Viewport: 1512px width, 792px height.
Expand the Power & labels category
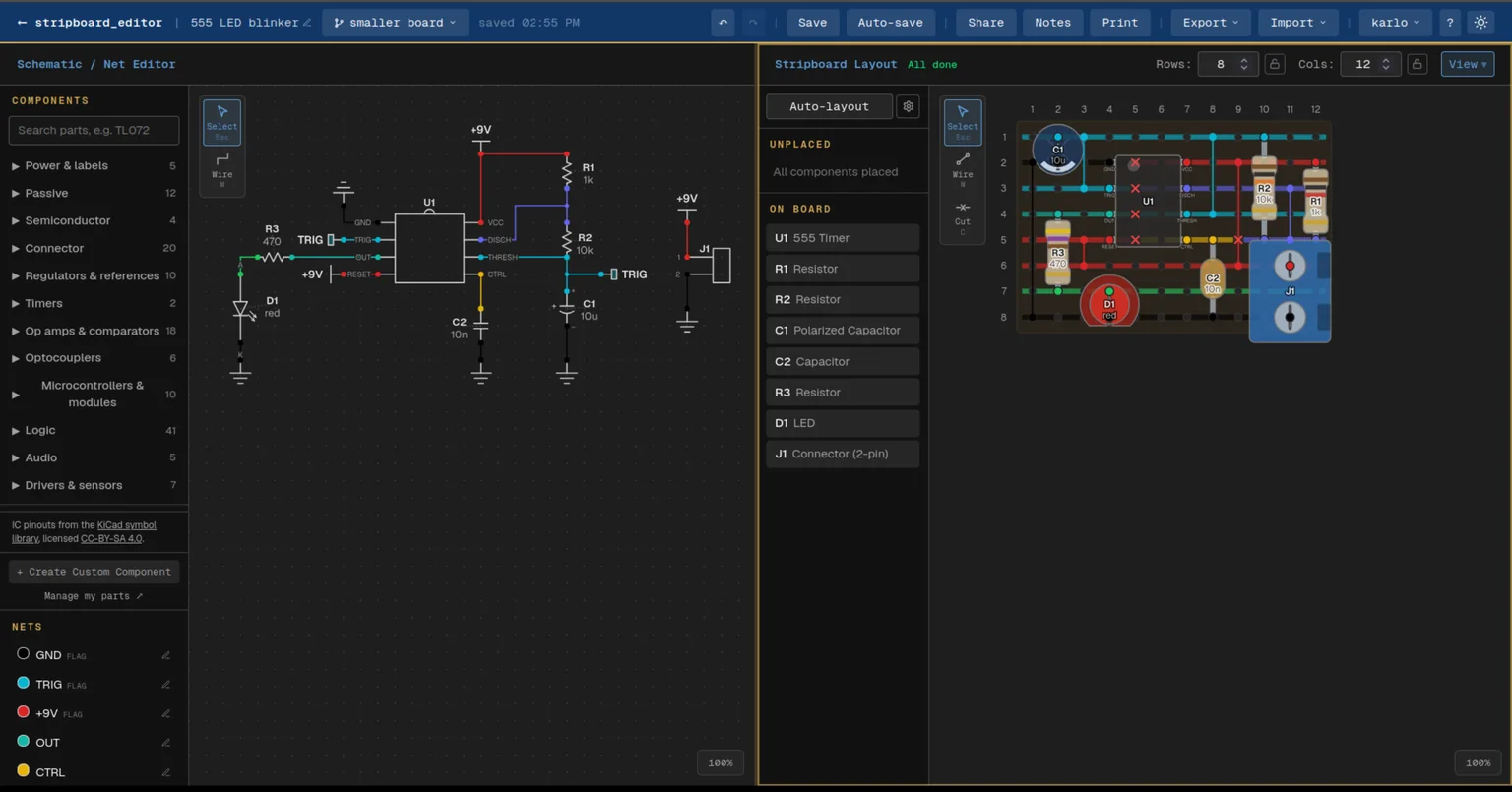[x=94, y=165]
